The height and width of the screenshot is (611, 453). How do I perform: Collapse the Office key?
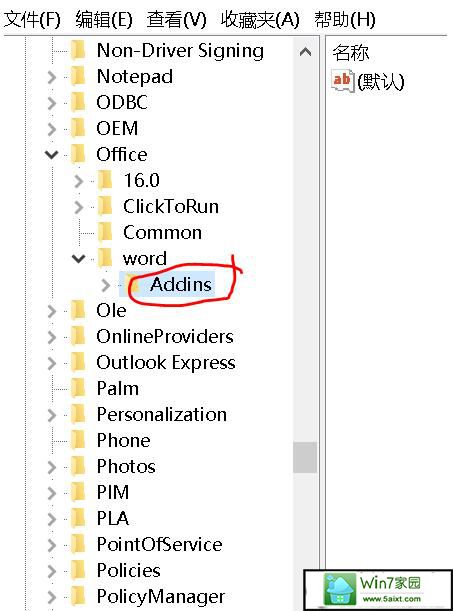(51, 155)
